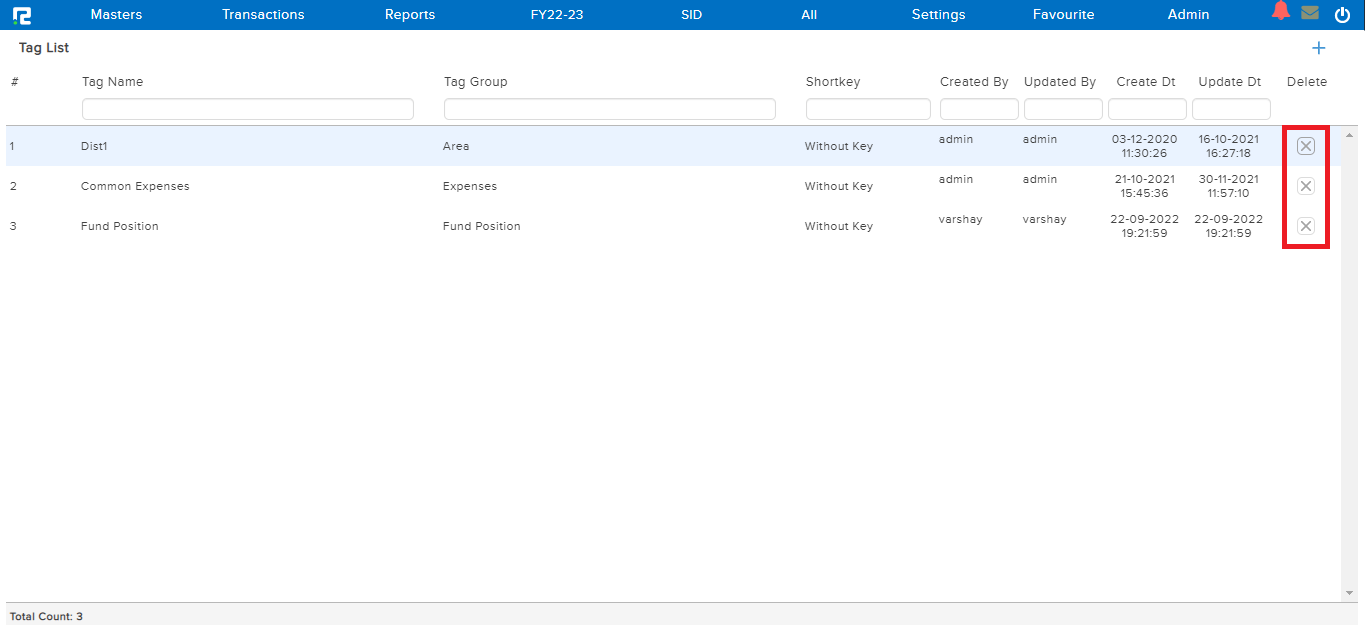Viewport: 1365px width, 625px height.
Task: Open the Favourite menu
Action: pos(1063,15)
